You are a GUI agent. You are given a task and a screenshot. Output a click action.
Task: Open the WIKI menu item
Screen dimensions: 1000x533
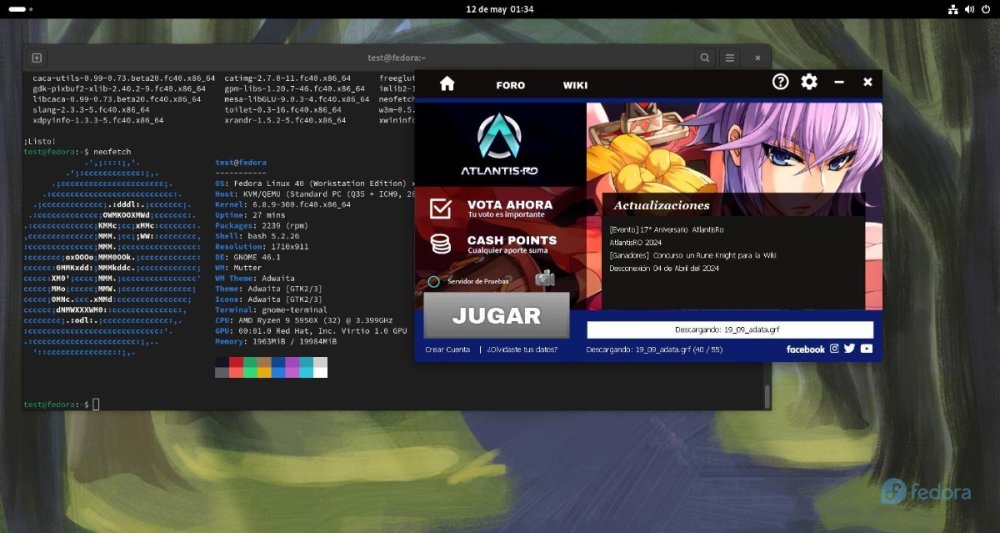[575, 85]
